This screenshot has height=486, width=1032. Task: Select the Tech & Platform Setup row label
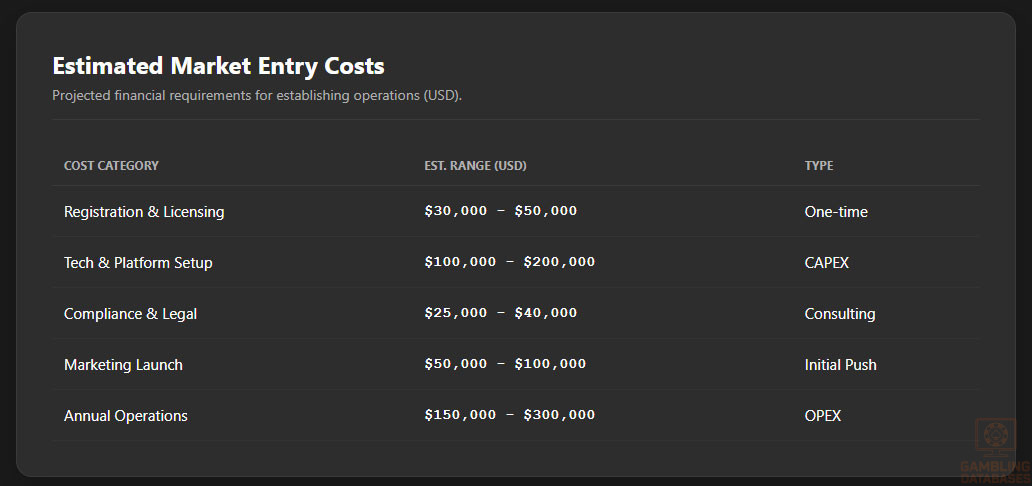pyautogui.click(x=138, y=263)
